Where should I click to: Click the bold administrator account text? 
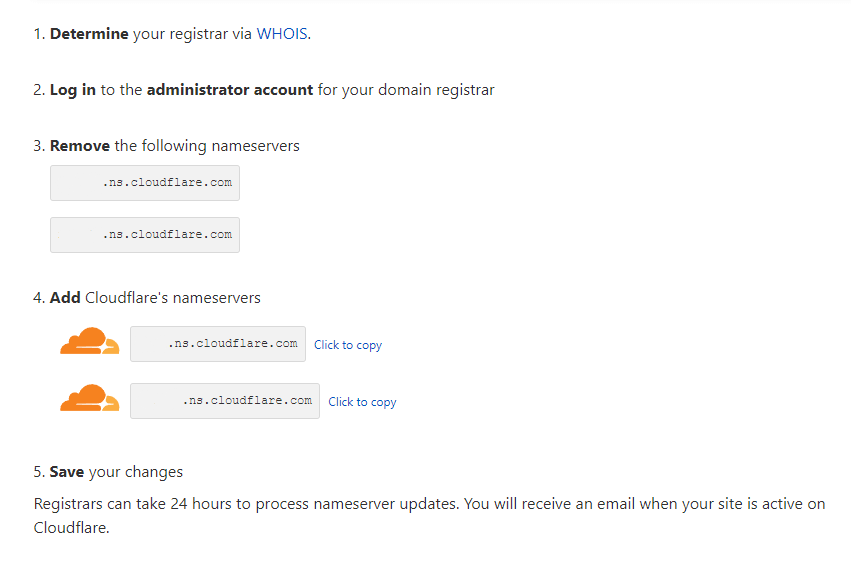pyautogui.click(x=230, y=90)
